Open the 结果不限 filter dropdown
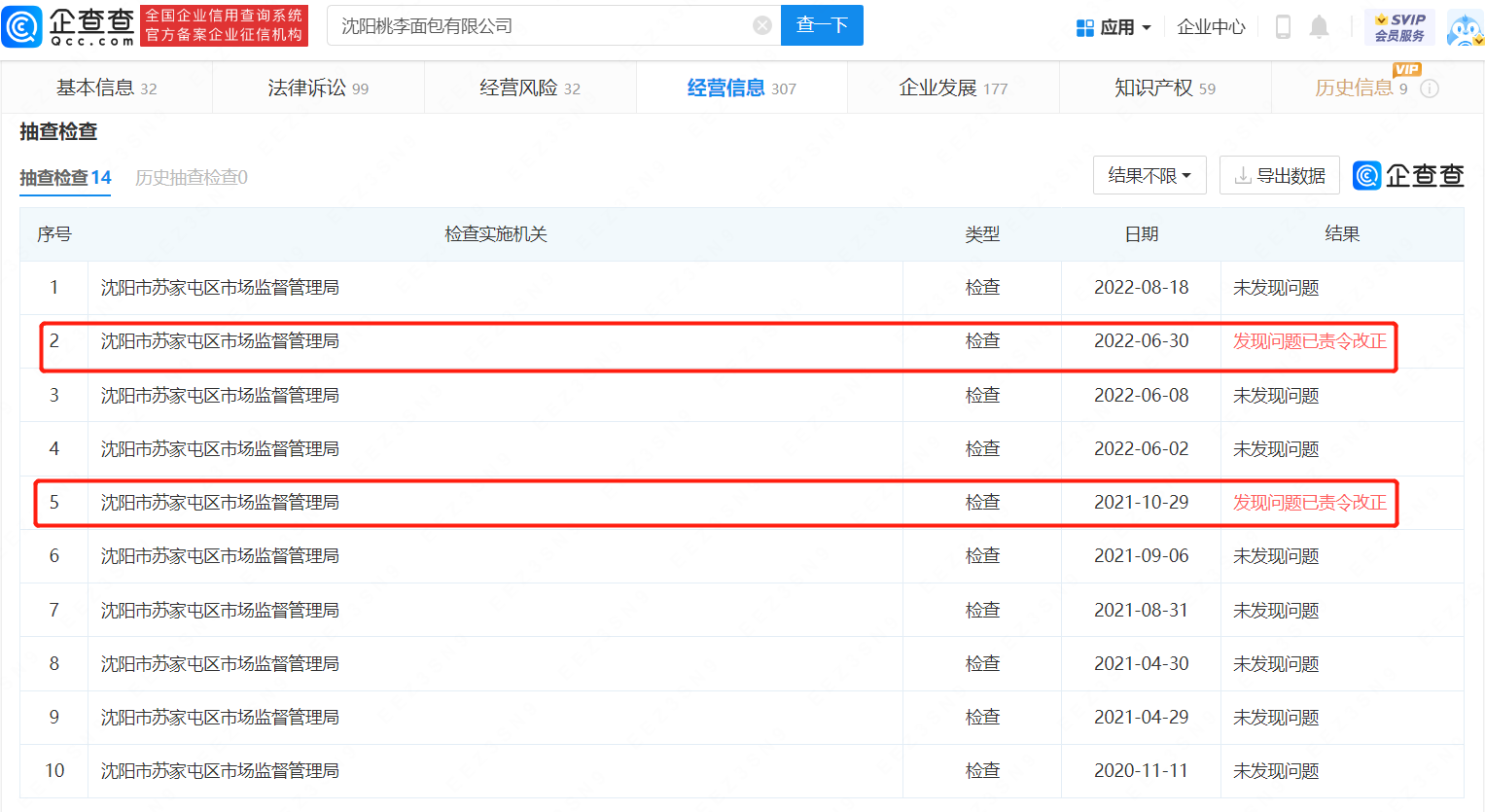This screenshot has height=812, width=1485. pyautogui.click(x=1149, y=175)
